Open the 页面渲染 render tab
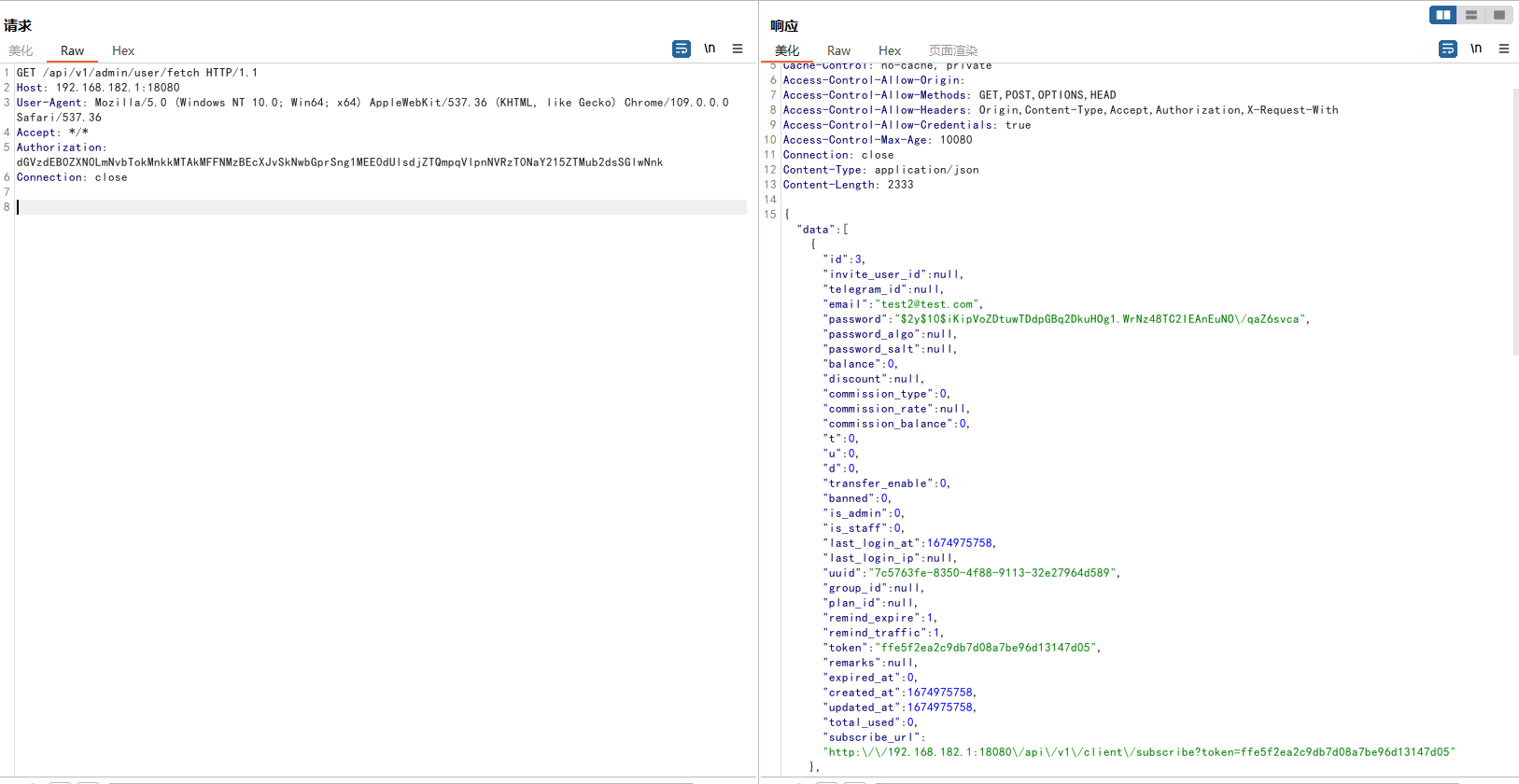The width and height of the screenshot is (1519, 784). coord(952,50)
